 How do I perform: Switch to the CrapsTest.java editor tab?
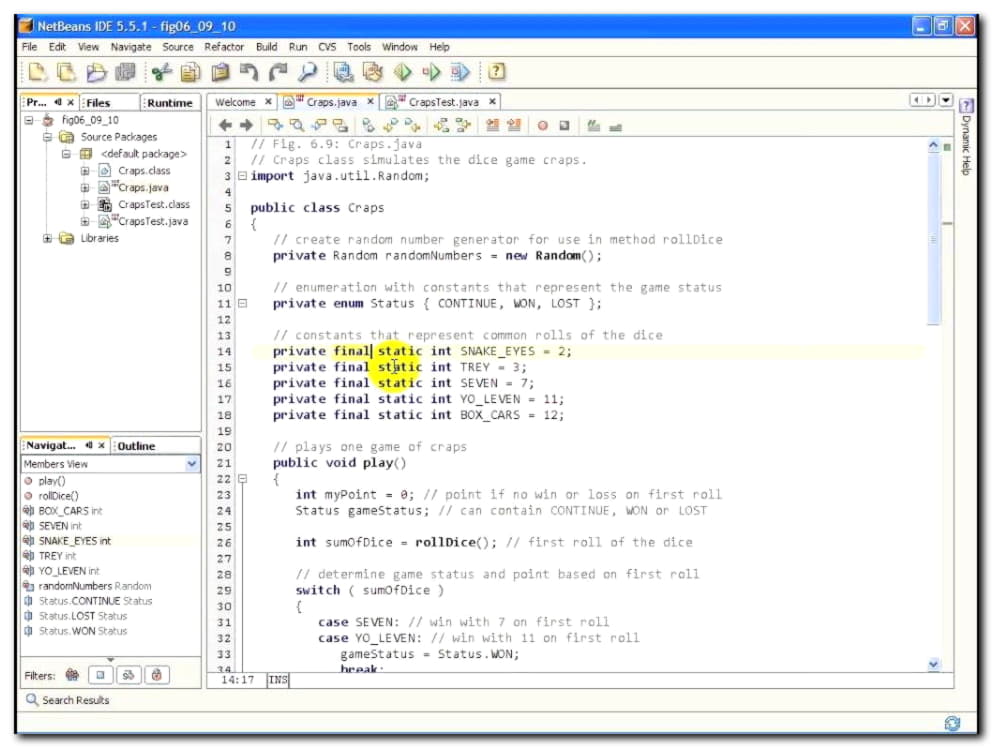443,102
